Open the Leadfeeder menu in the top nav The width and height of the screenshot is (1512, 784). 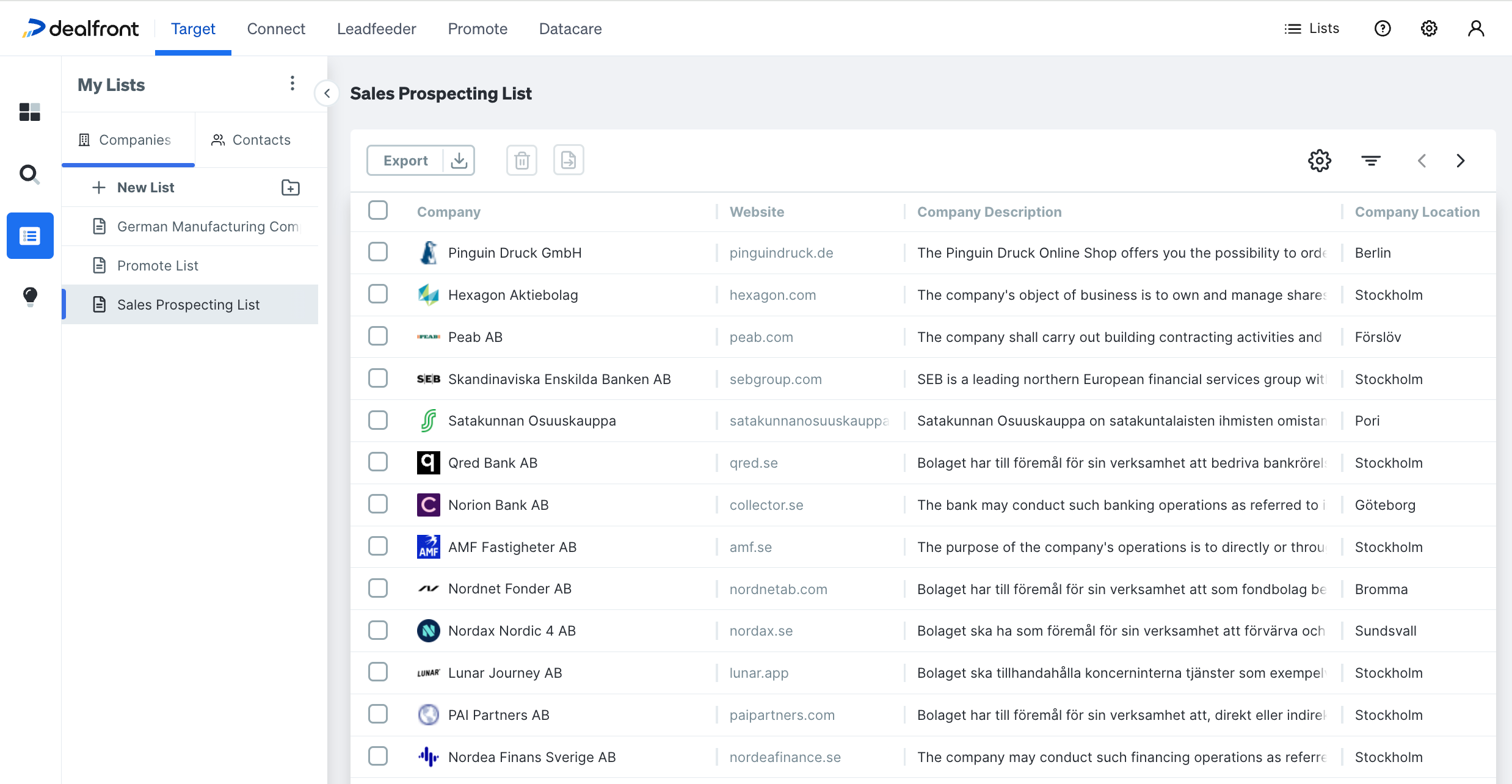click(x=376, y=29)
